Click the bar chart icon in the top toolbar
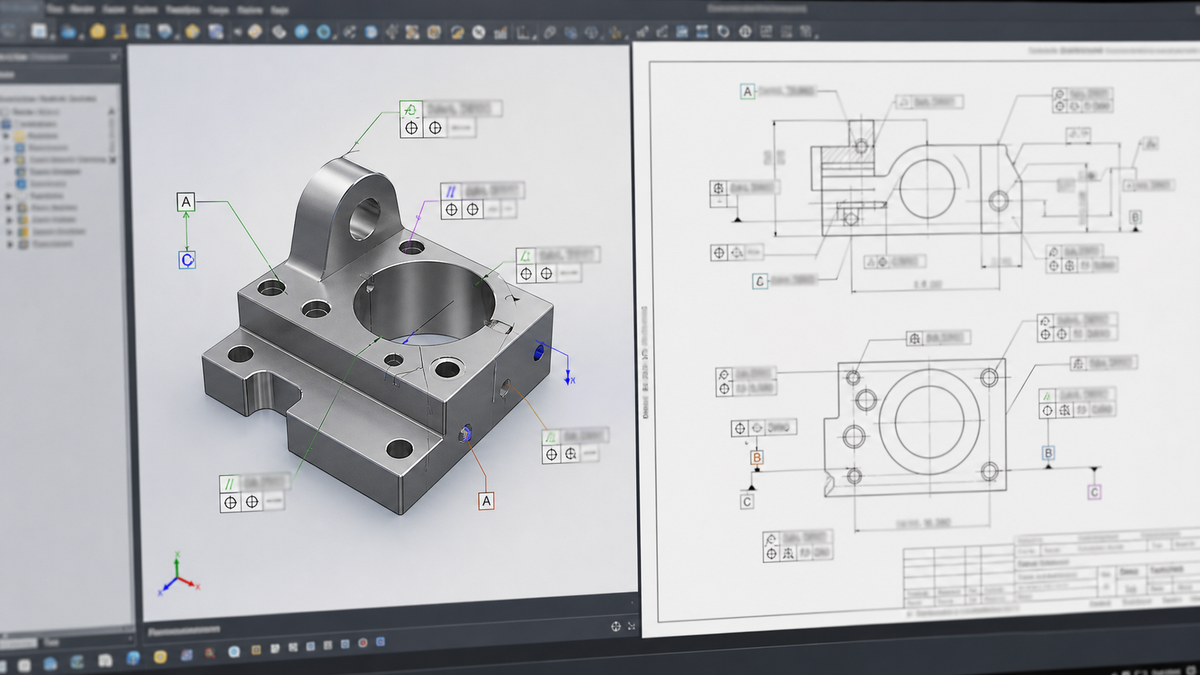1200x675 pixels. point(500,32)
